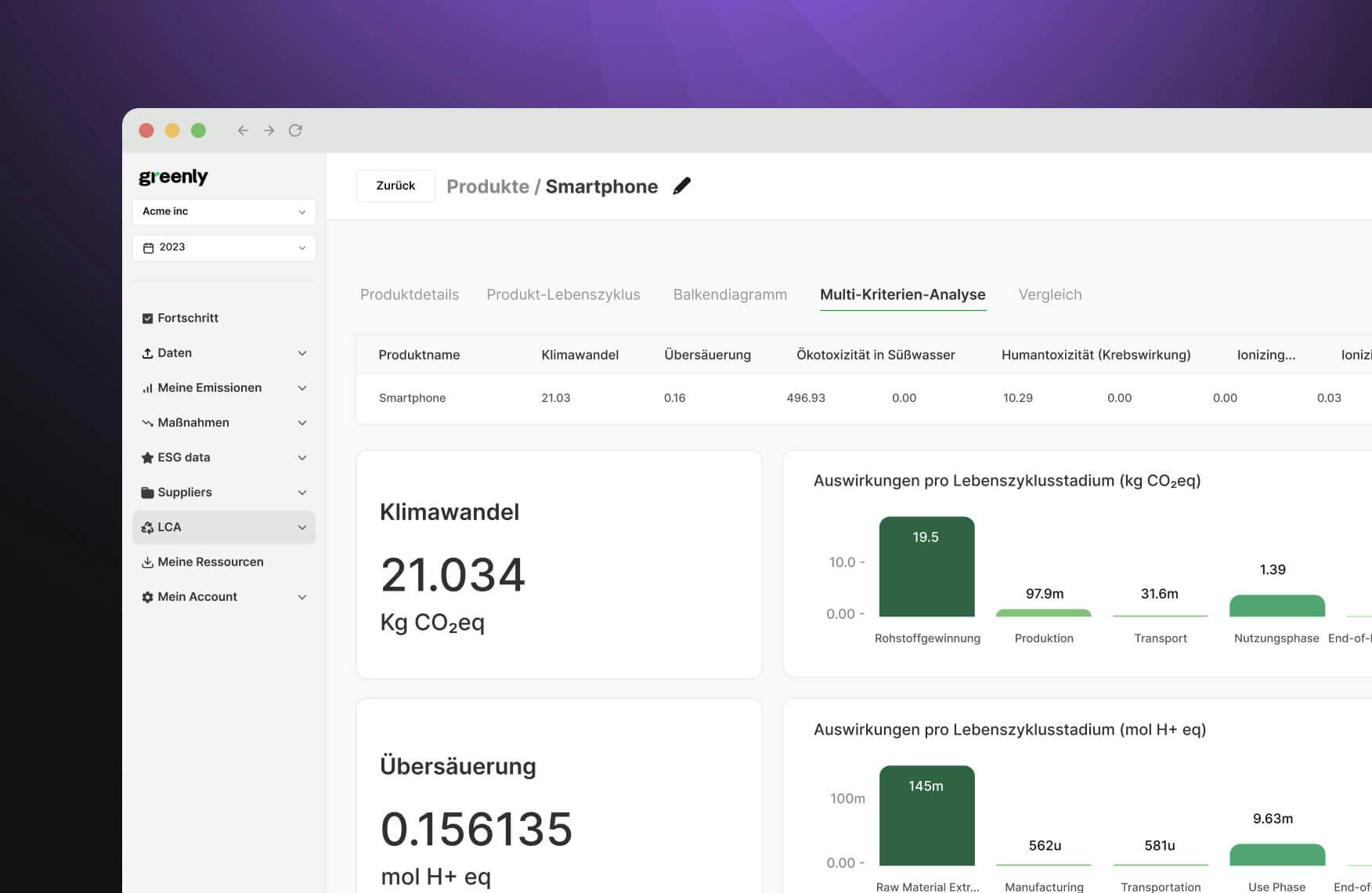
Task: Click the Transportation axis label
Action: (1161, 887)
